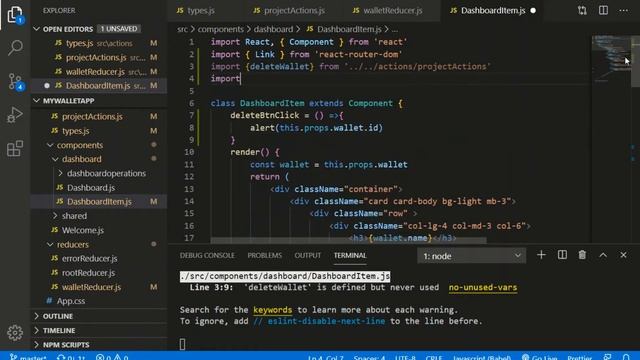
Task: Select the Terminal panel tab
Action: (x=350, y=256)
